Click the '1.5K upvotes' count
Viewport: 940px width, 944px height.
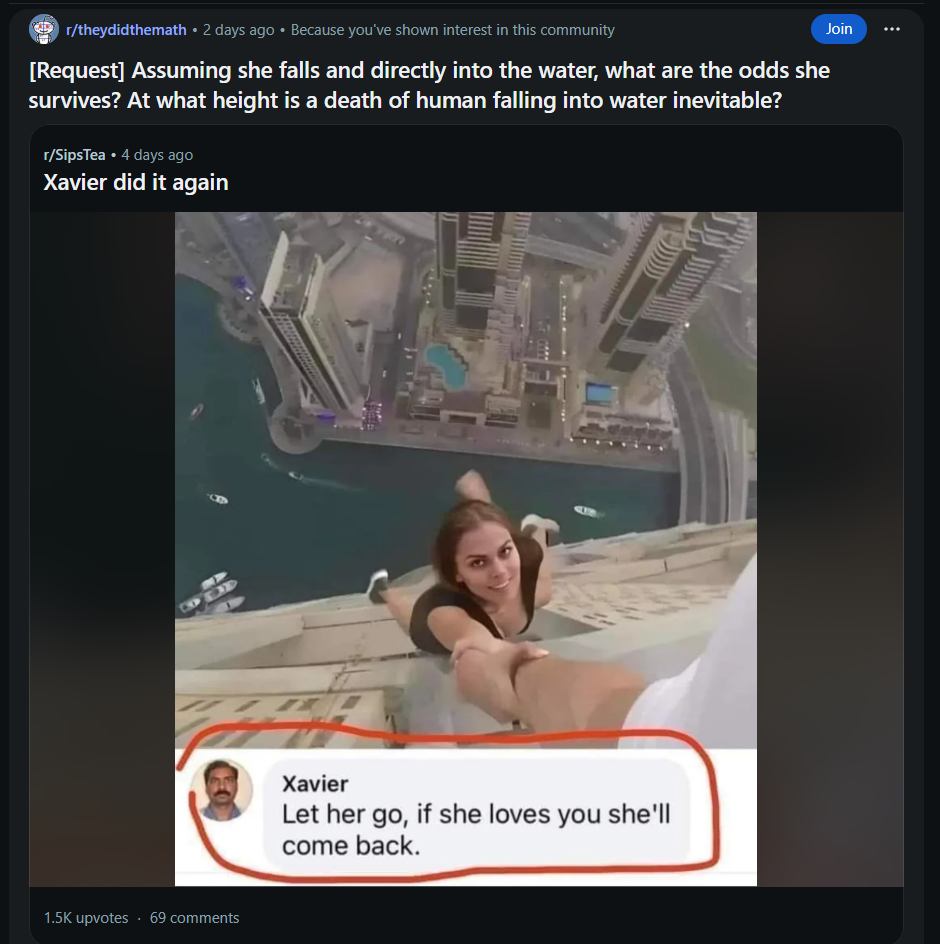86,917
